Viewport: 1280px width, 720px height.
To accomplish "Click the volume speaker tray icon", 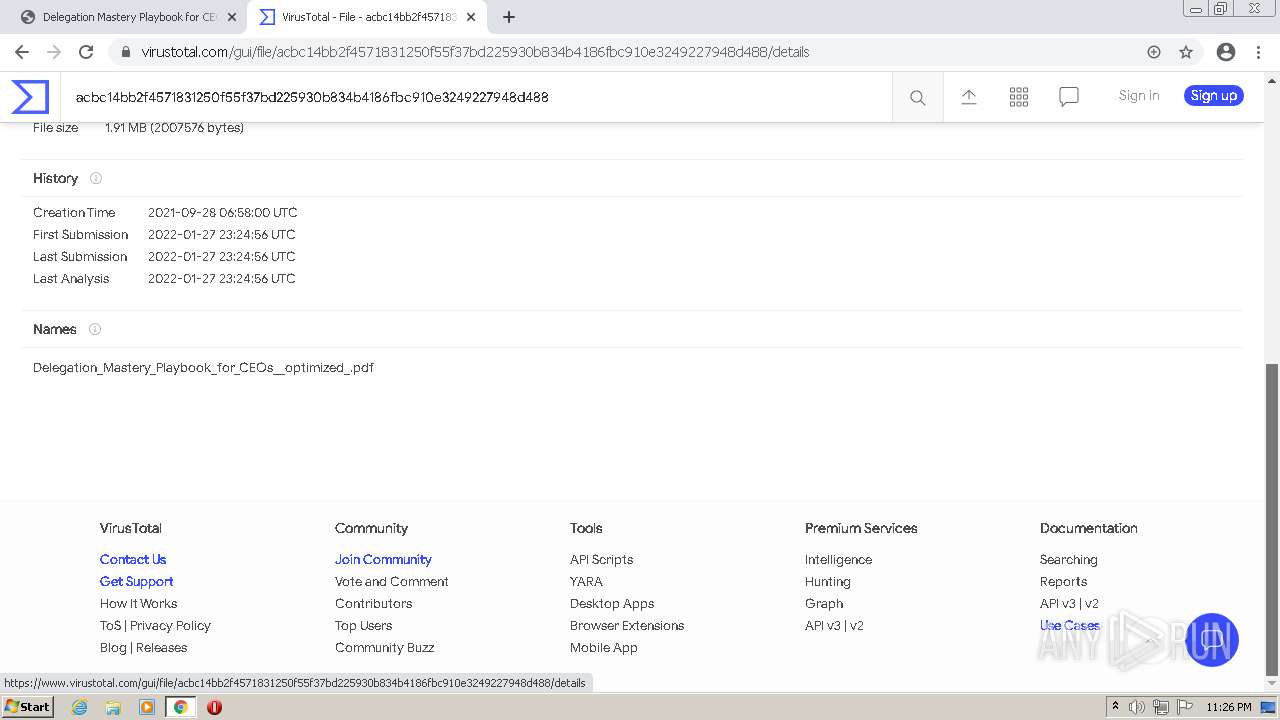I will [x=1137, y=707].
